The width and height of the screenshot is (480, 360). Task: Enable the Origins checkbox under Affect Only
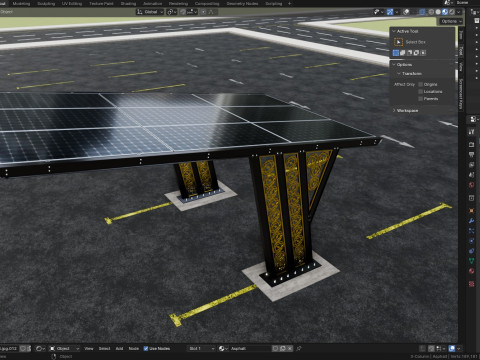pos(420,84)
